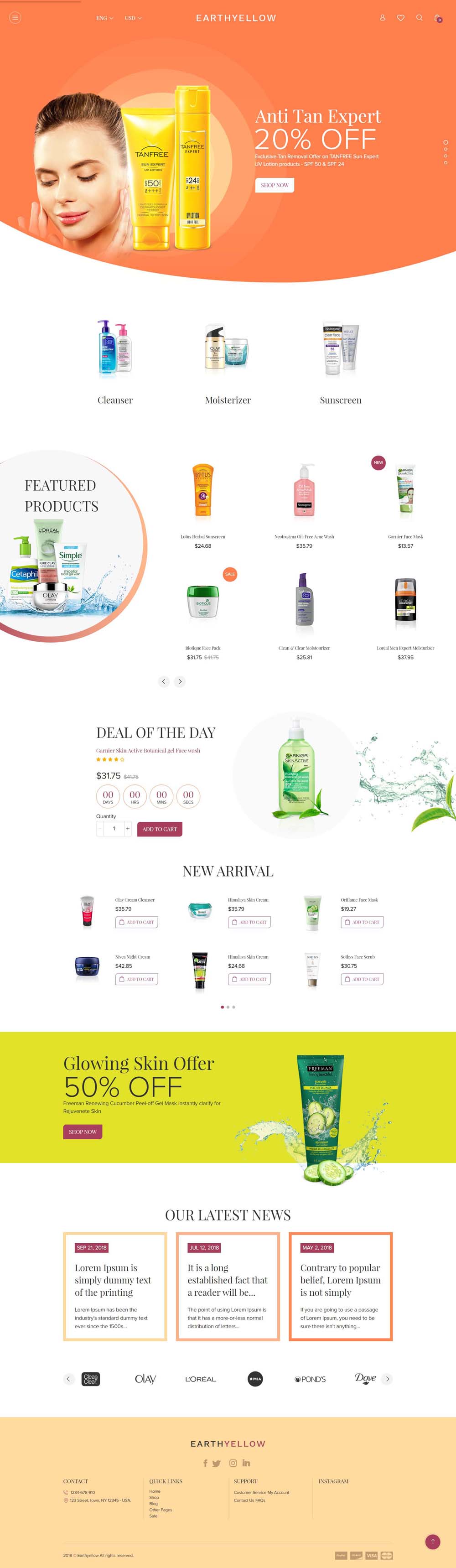Select the second New Arrival pagination dot
This screenshot has height=1568, width=456.
(228, 1007)
